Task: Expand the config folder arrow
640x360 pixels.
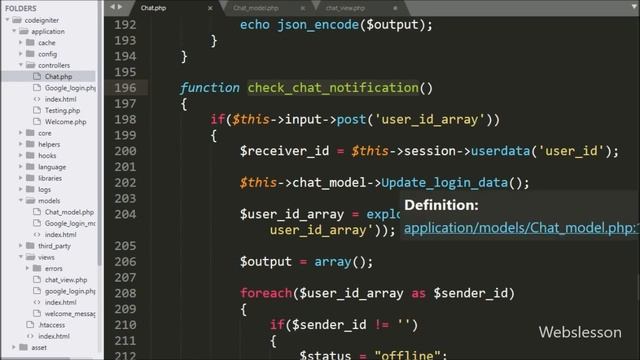Action: click(x=20, y=53)
